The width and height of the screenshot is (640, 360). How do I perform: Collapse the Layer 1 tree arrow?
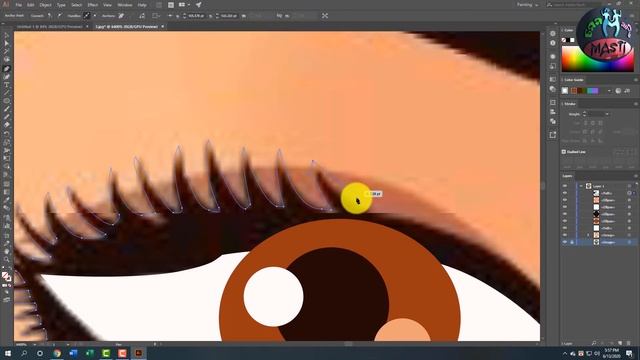click(581, 186)
